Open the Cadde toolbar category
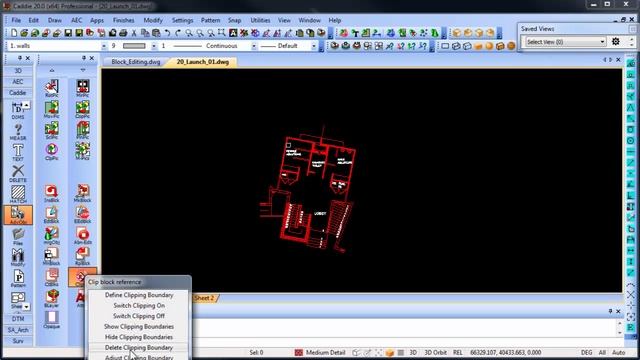Viewport: 640px width, 360px height. coord(18,93)
